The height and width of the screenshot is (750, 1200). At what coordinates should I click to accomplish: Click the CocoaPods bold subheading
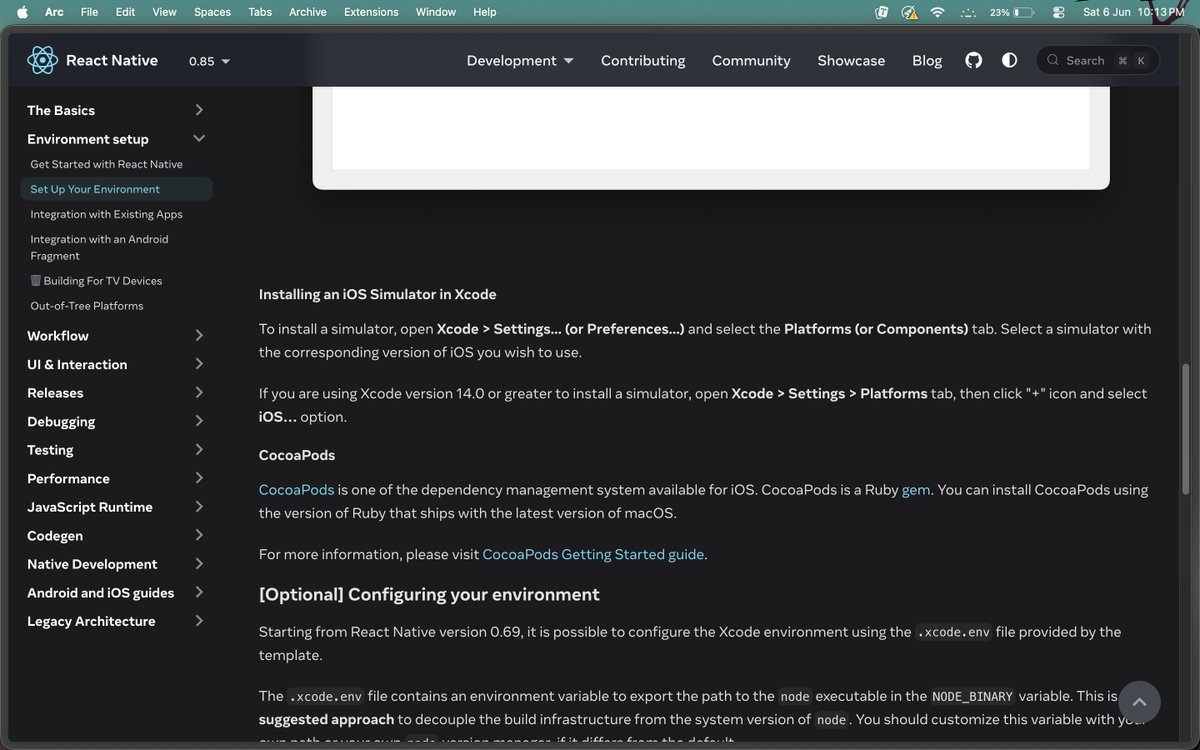(297, 455)
